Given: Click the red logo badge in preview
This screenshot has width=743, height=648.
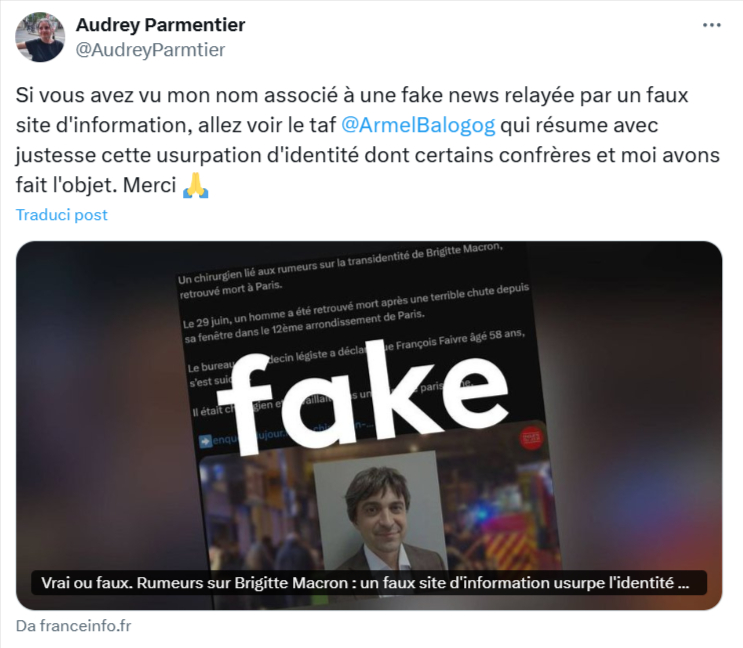Looking at the screenshot, I should point(532,438).
